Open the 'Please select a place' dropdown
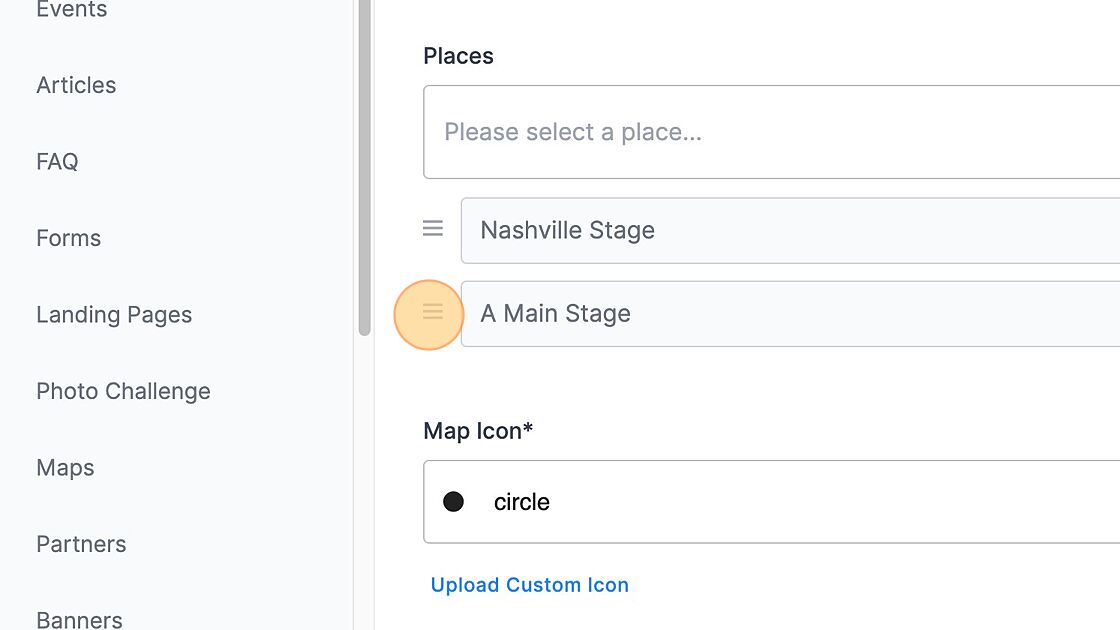1120x630 pixels. click(x=770, y=132)
